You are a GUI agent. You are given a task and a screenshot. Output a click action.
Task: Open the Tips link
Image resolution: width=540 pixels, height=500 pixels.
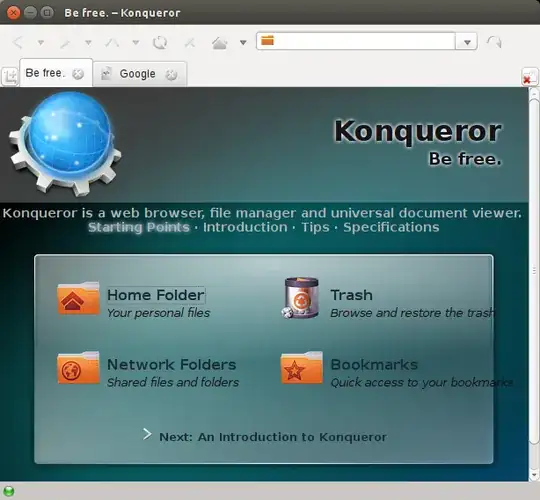(x=315, y=228)
